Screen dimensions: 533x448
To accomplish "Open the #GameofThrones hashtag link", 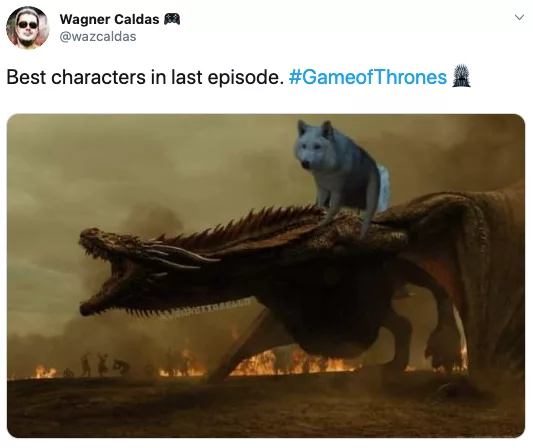I will pos(367,77).
